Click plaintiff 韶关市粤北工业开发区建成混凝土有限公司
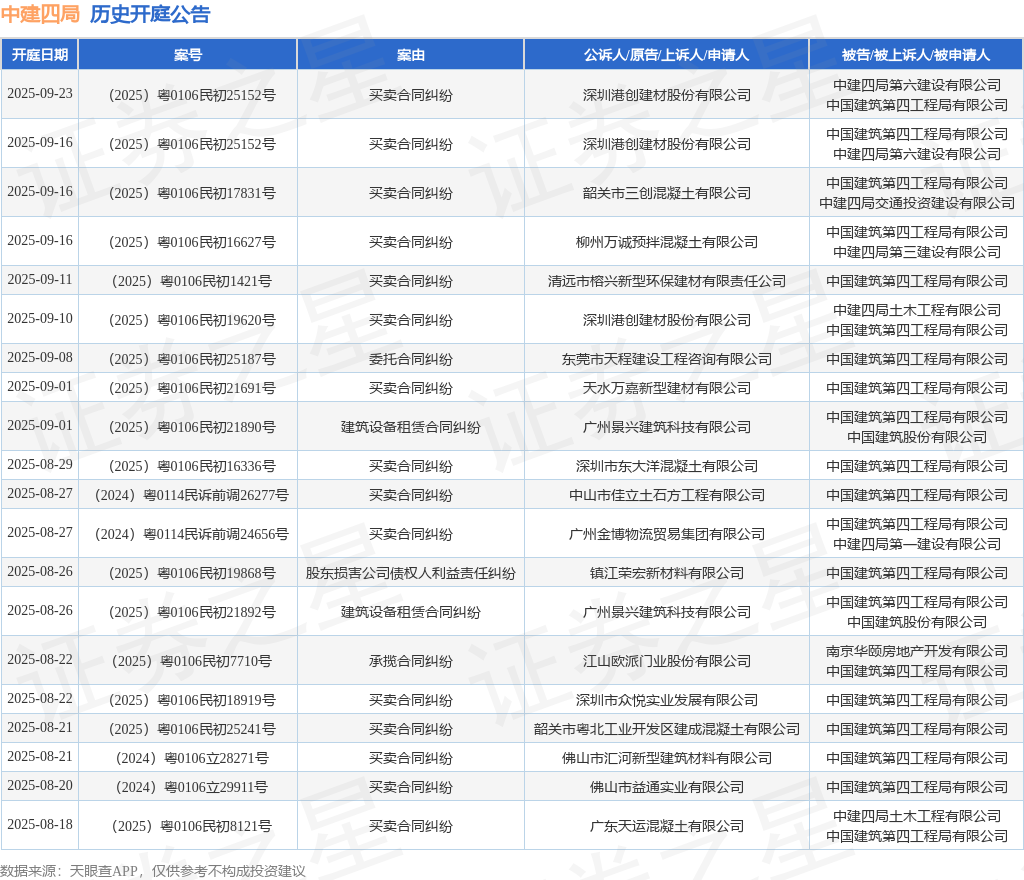1024x880 pixels. (x=667, y=729)
